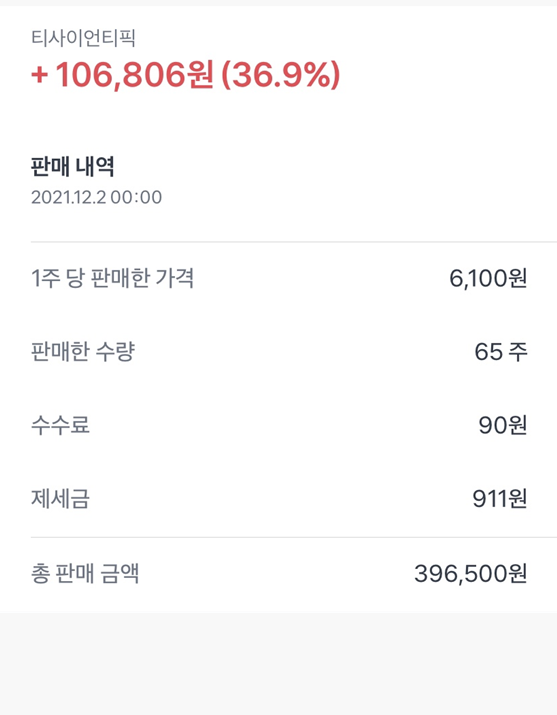Viewport: 557px width, 715px height.
Task: Click the 판매 내역 heading
Action: point(72,166)
